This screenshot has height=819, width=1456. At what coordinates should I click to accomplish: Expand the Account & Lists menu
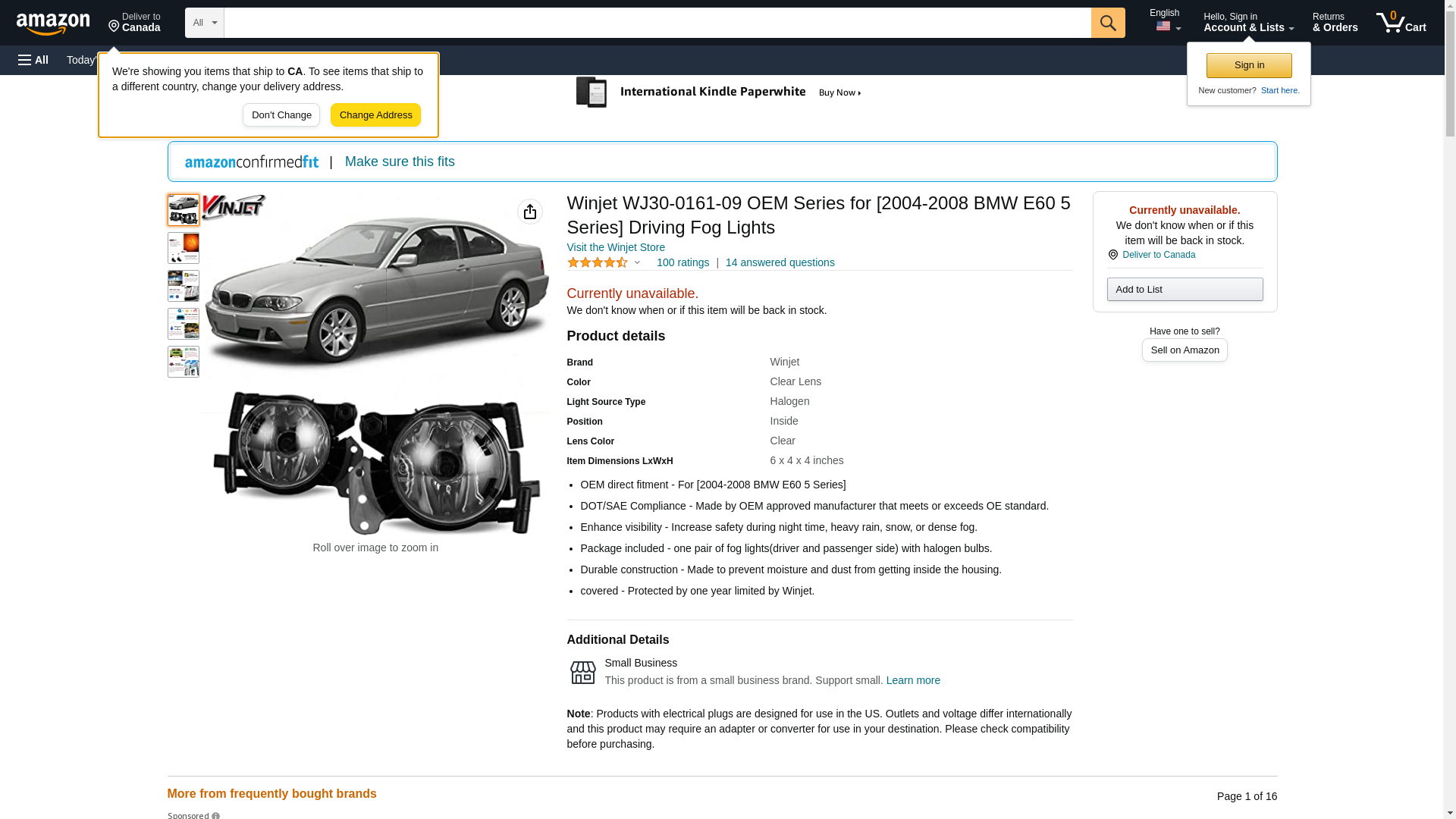pyautogui.click(x=1248, y=23)
